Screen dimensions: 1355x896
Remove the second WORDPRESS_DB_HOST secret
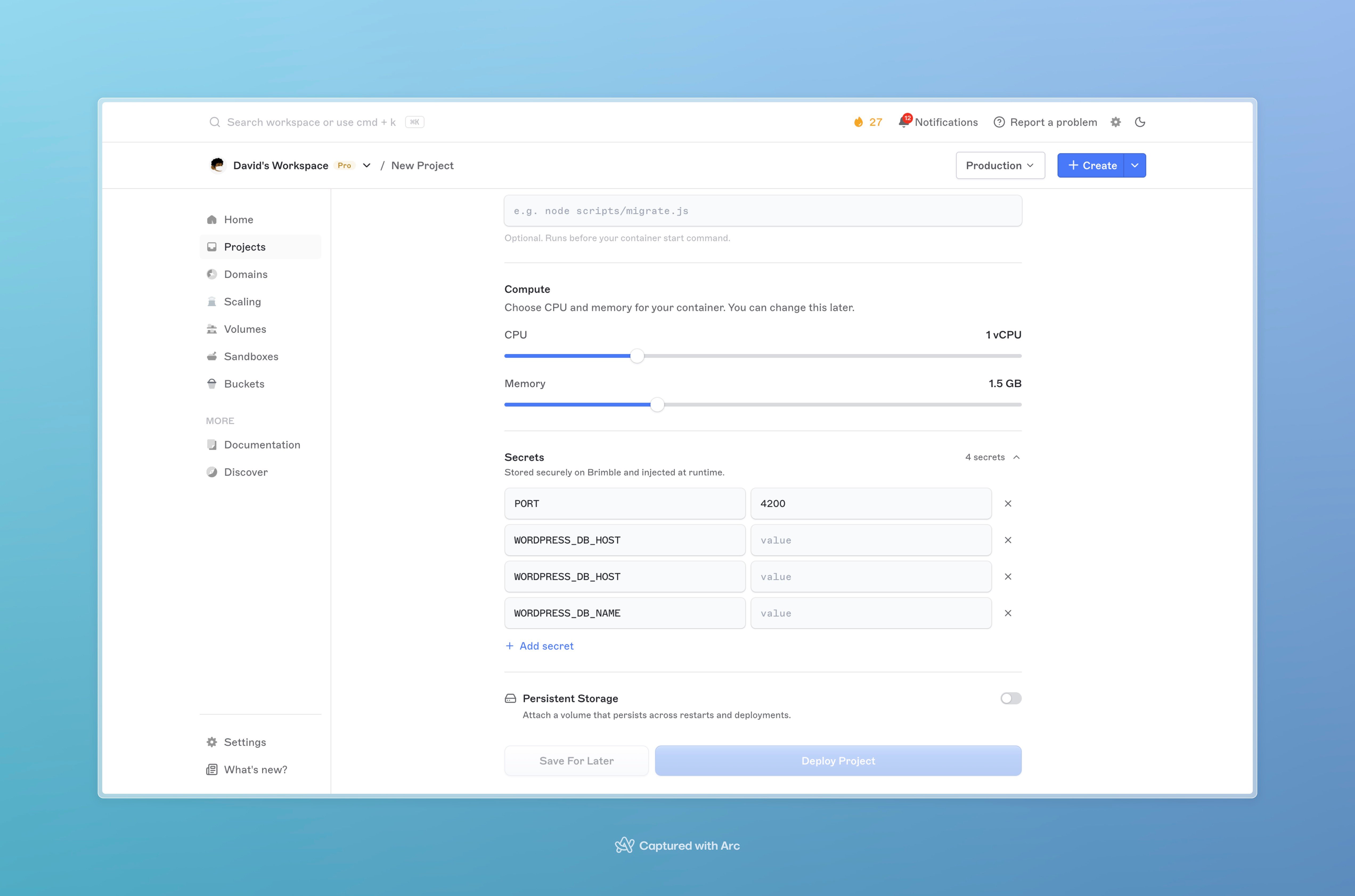(x=1008, y=577)
